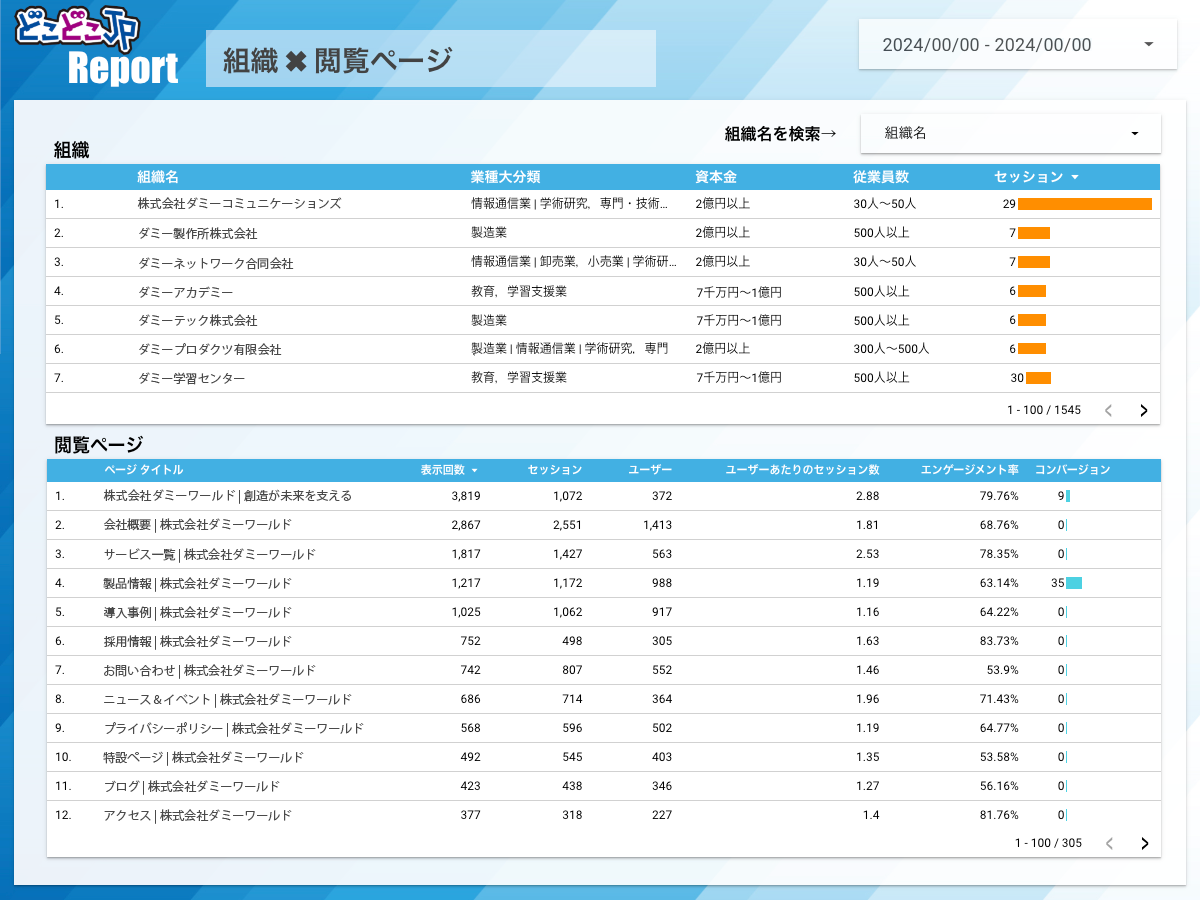1200x900 pixels.
Task: Click the セッション sort arrow in 組織 table
Action: coord(1075,177)
